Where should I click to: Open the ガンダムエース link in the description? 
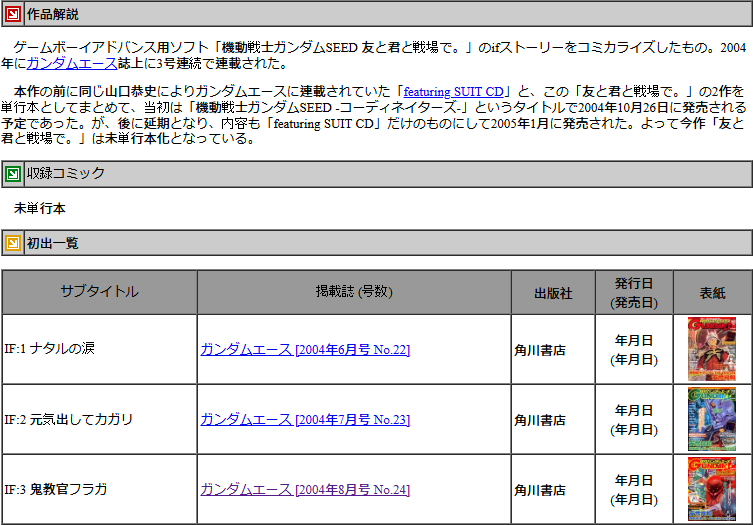pos(72,63)
